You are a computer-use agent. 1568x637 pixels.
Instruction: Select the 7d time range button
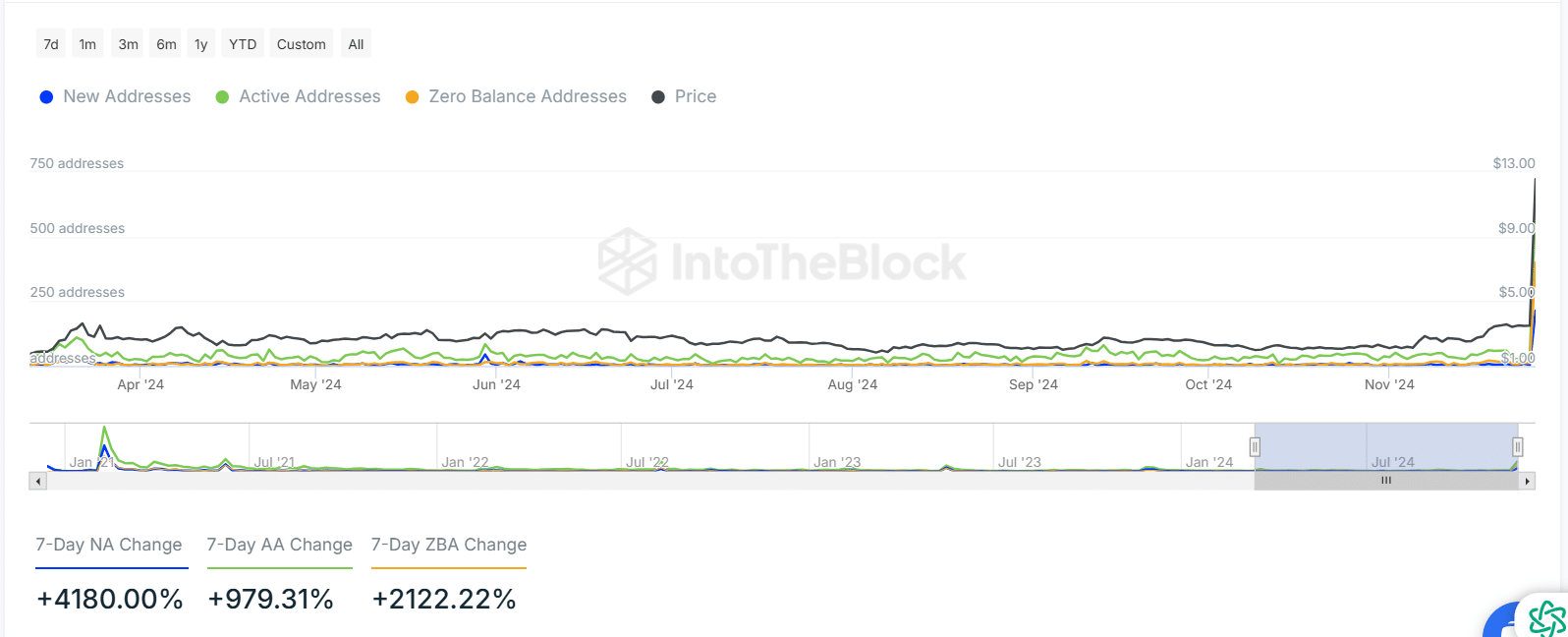coord(51,44)
